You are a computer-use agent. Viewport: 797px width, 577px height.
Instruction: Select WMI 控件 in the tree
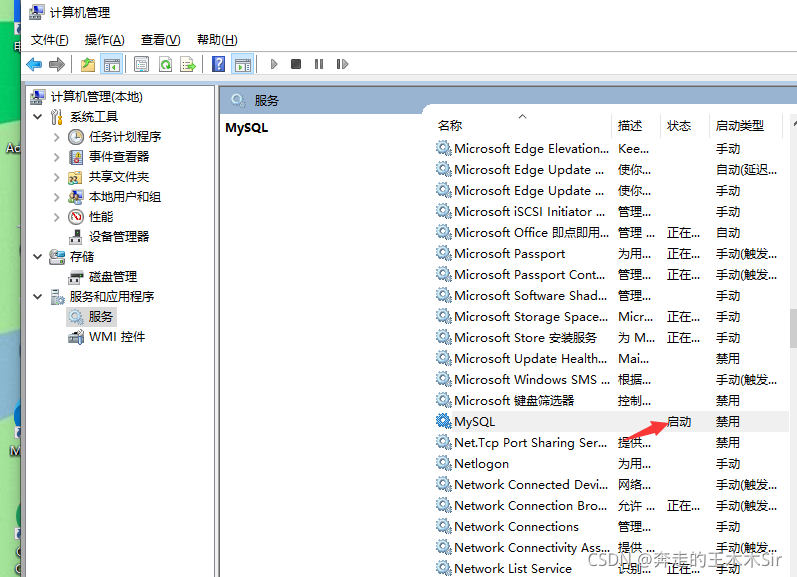(116, 337)
